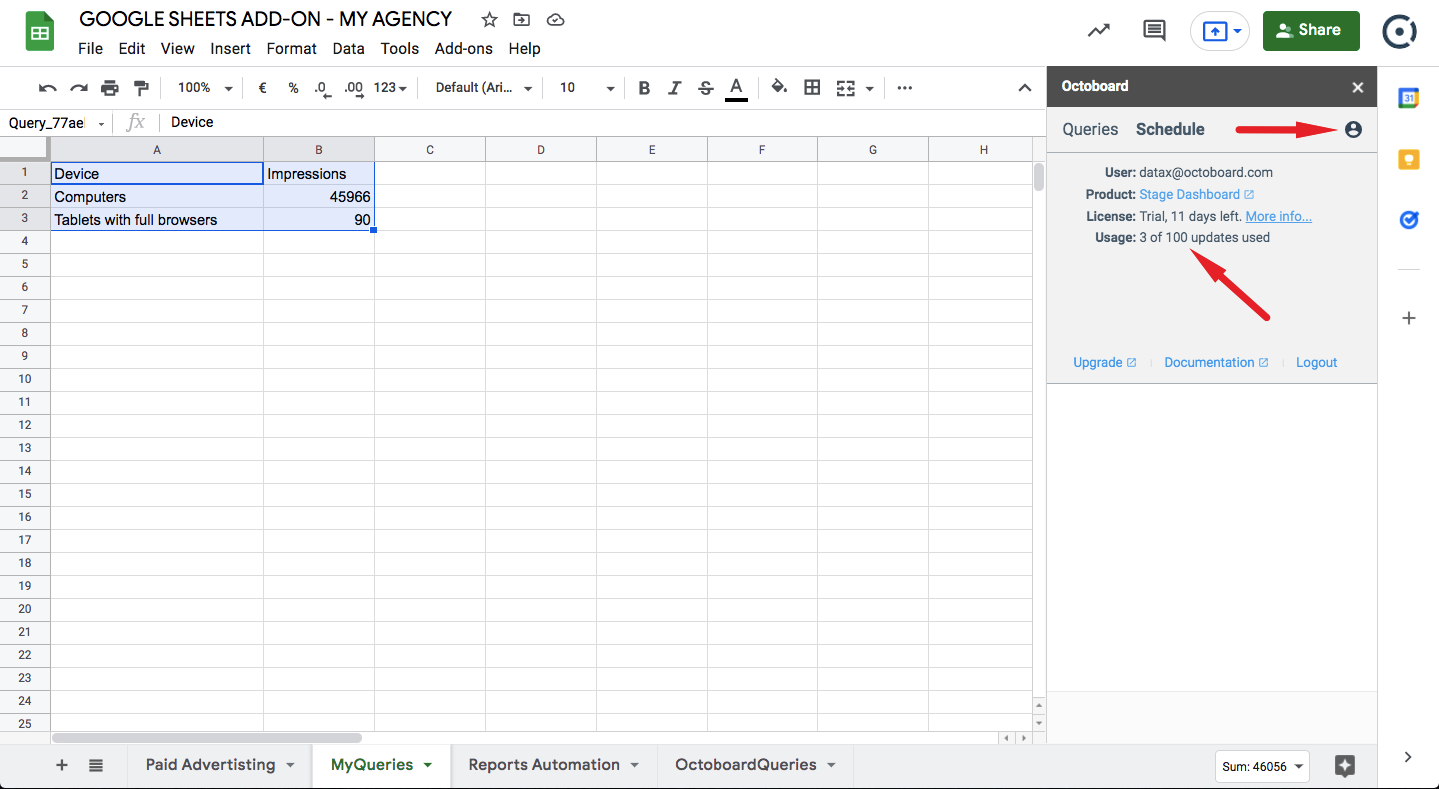1439x789 pixels.
Task: Switch to the Schedule tab
Action: coord(1170,129)
